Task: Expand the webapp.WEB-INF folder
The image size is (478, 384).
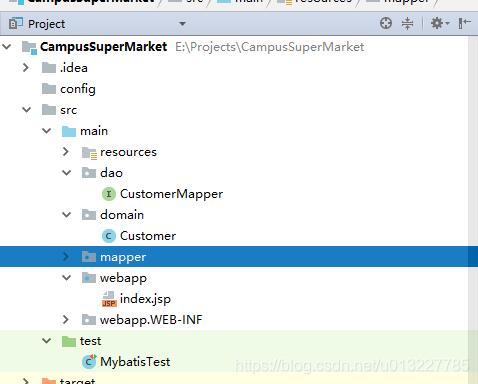Action: (66, 320)
